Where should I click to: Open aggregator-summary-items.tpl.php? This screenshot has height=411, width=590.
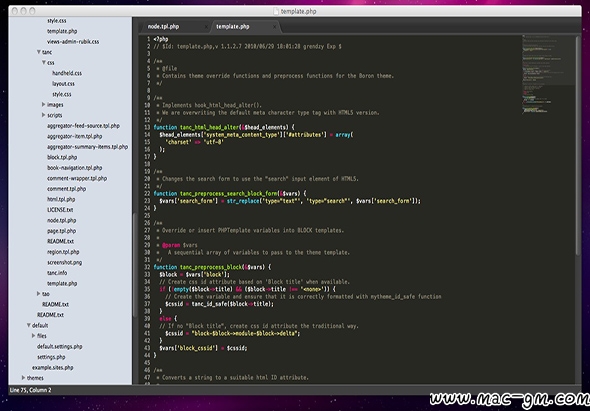(87, 147)
